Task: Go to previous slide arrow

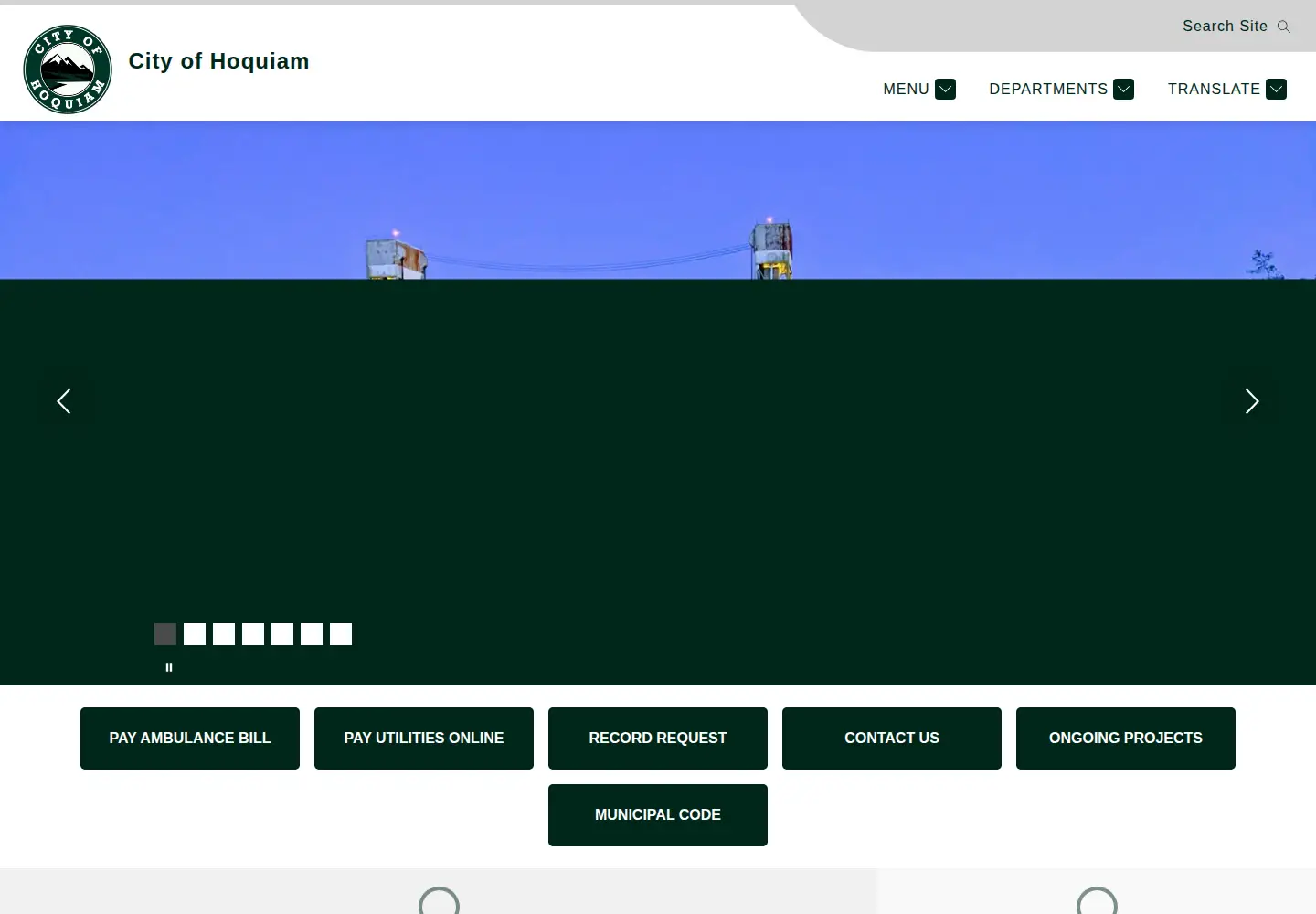Action: point(64,401)
